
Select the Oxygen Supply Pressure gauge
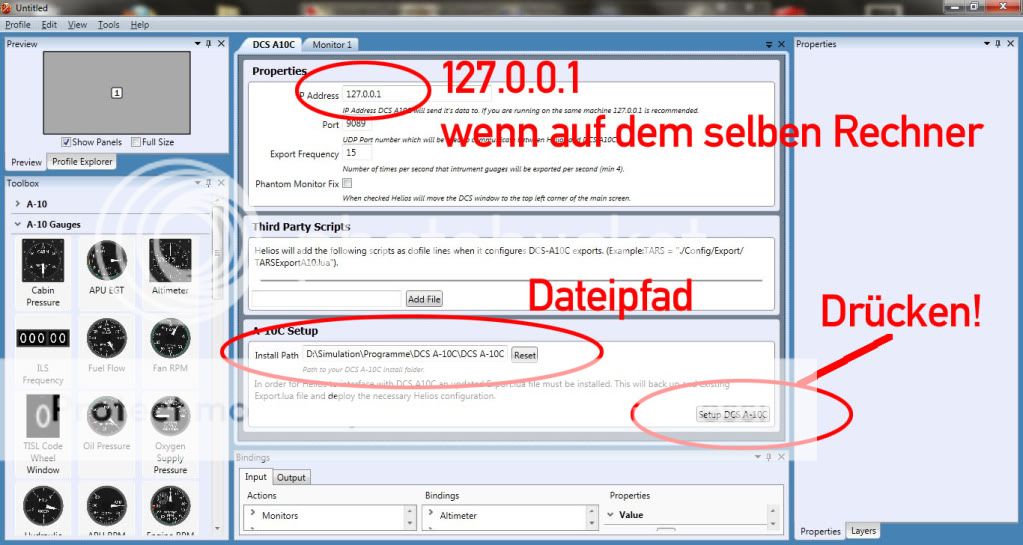170,434
